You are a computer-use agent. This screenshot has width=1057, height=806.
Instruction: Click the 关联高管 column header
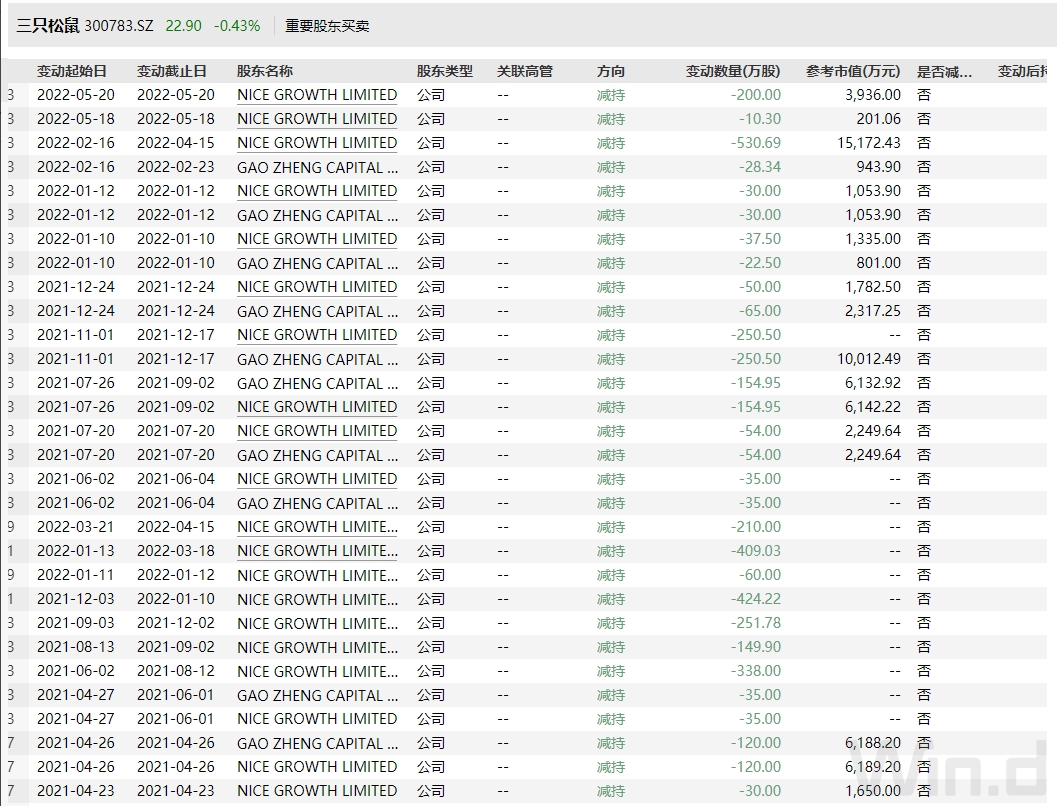pyautogui.click(x=525, y=71)
